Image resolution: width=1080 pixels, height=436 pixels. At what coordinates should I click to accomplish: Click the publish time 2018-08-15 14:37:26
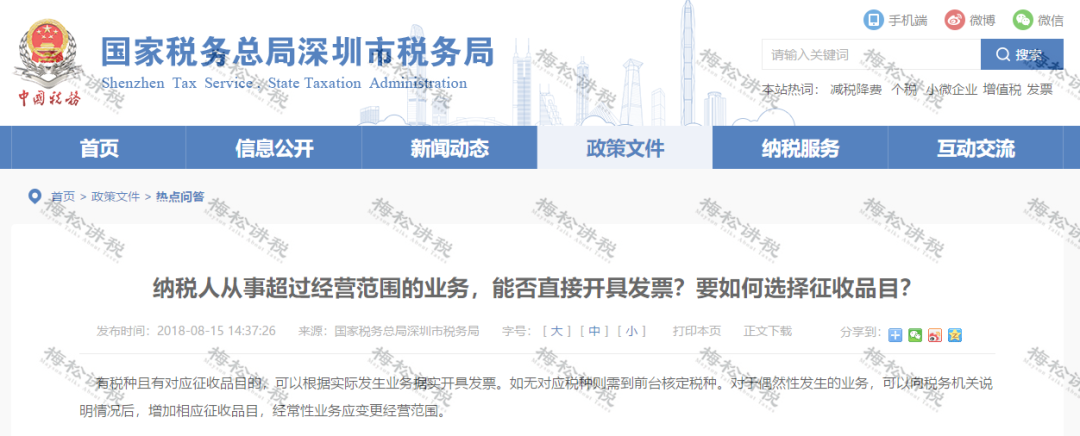pyautogui.click(x=216, y=331)
